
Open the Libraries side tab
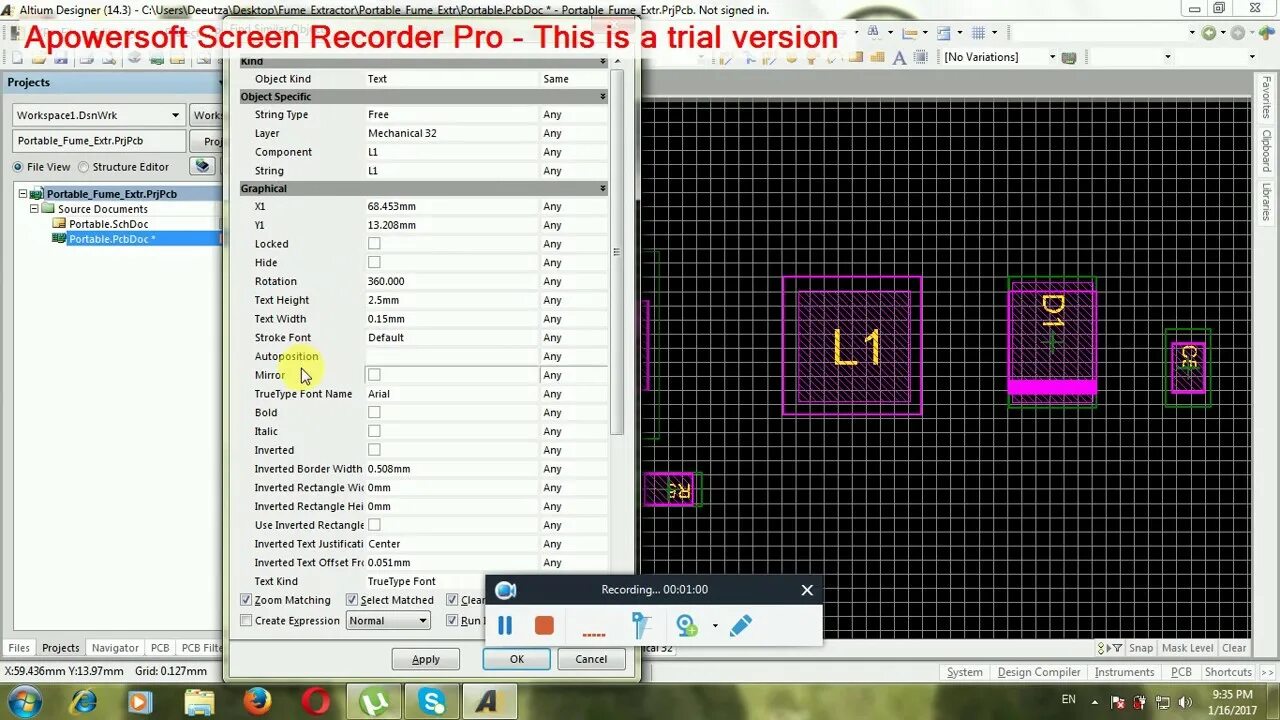point(1266,201)
